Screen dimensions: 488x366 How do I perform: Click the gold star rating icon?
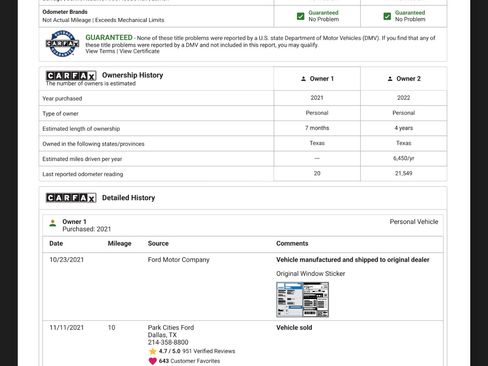[x=153, y=351]
